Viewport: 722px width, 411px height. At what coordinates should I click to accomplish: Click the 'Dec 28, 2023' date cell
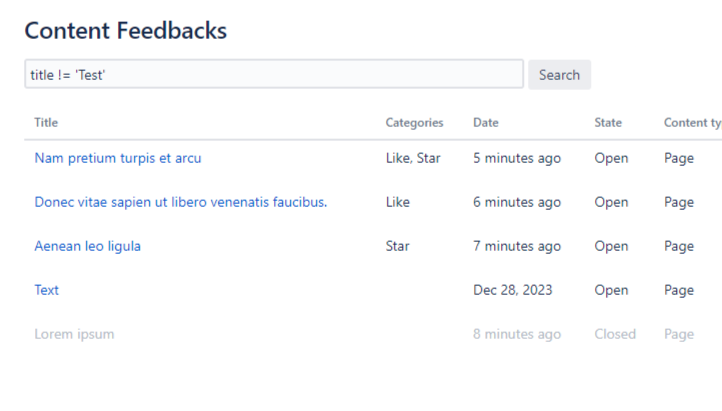(513, 290)
